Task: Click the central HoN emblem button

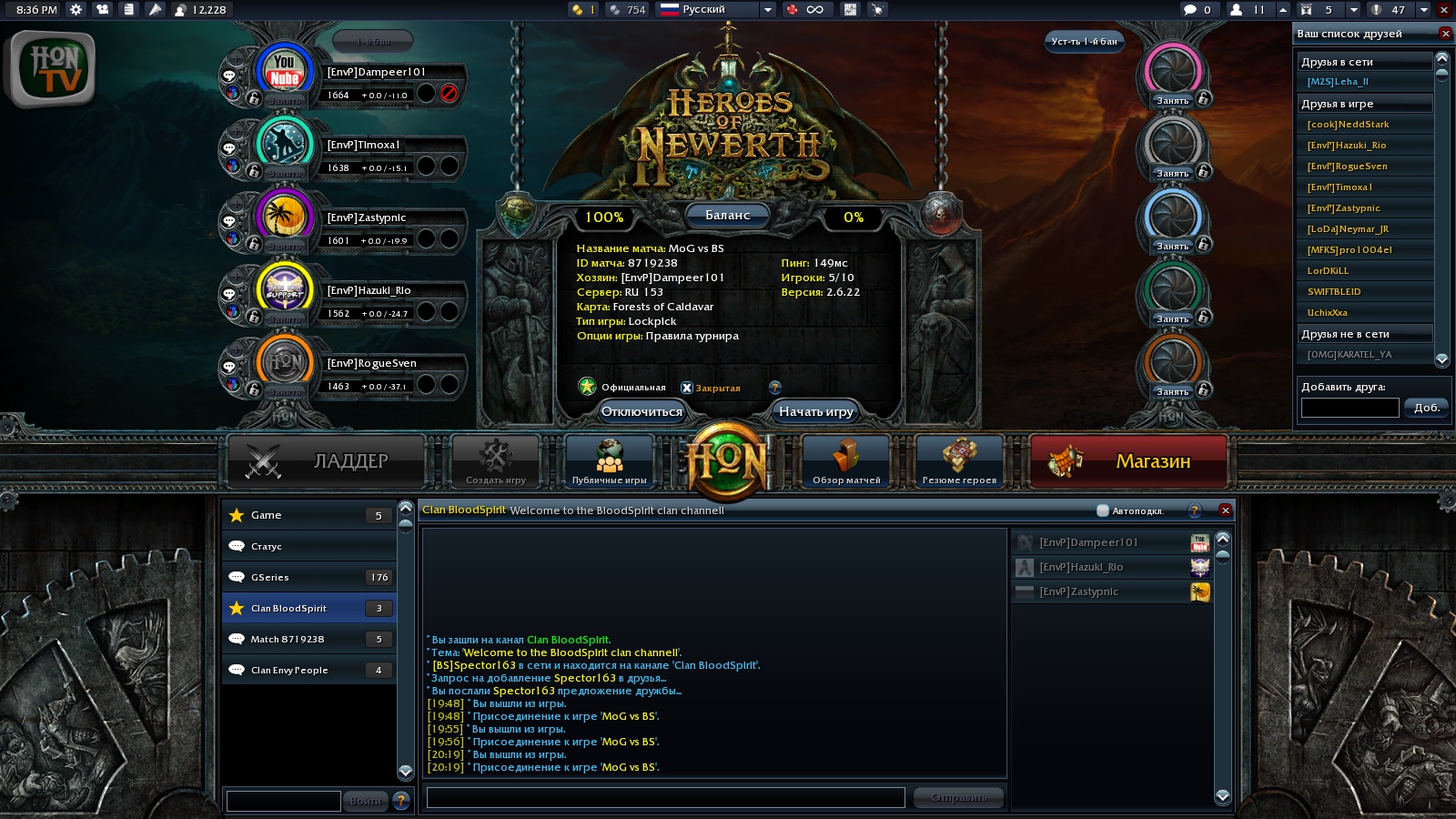Action: [727, 461]
